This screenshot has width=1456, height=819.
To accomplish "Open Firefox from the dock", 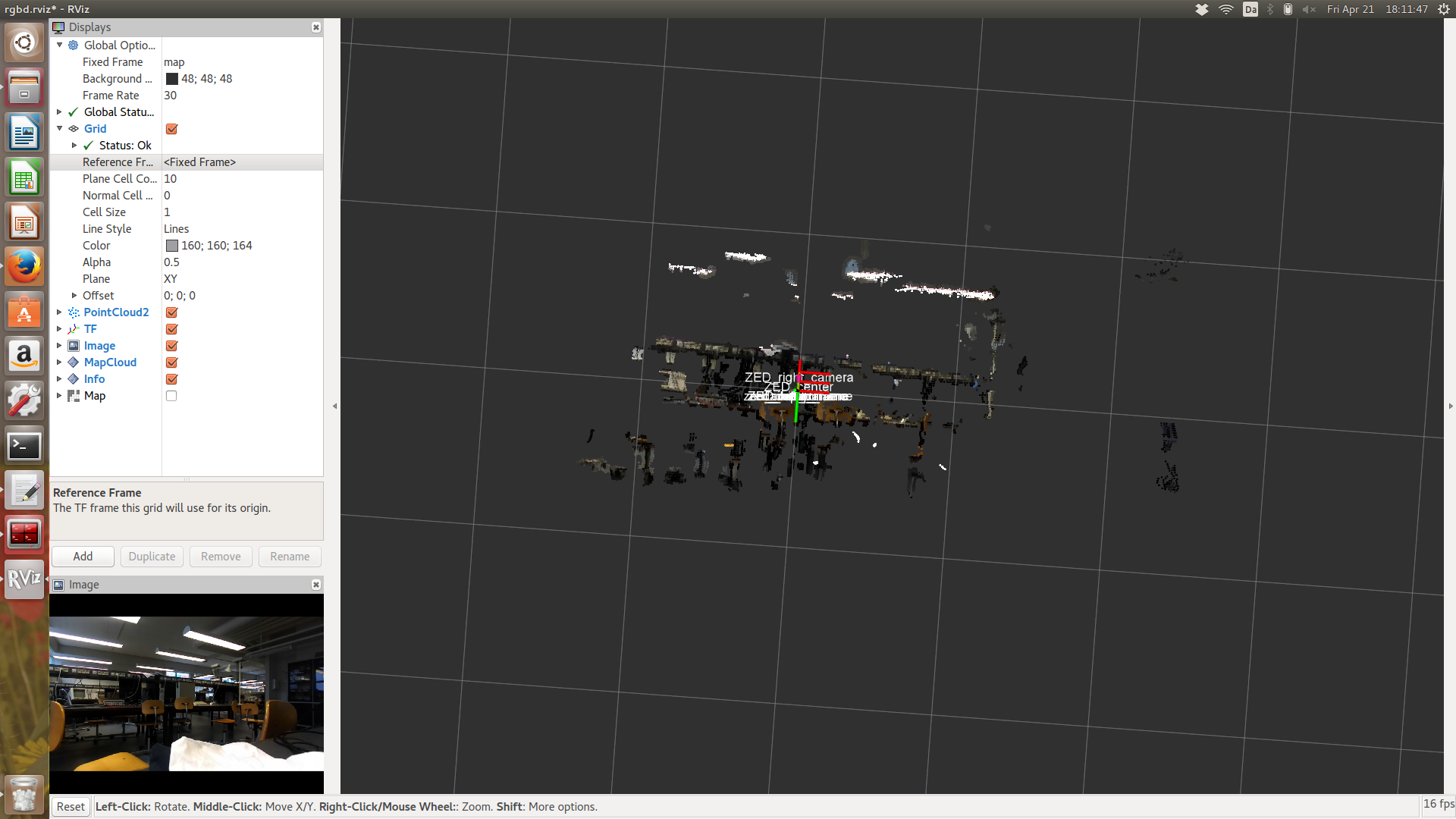I will pyautogui.click(x=24, y=267).
